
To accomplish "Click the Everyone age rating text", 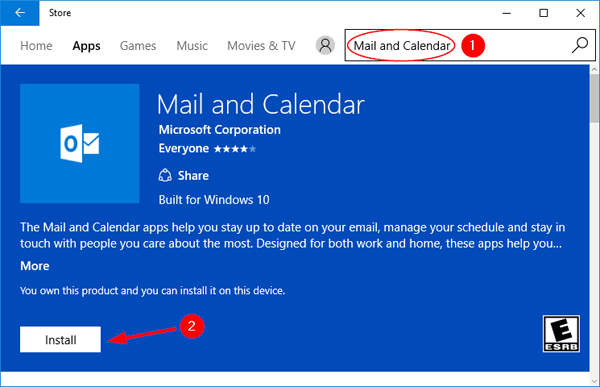I will pyautogui.click(x=184, y=149).
